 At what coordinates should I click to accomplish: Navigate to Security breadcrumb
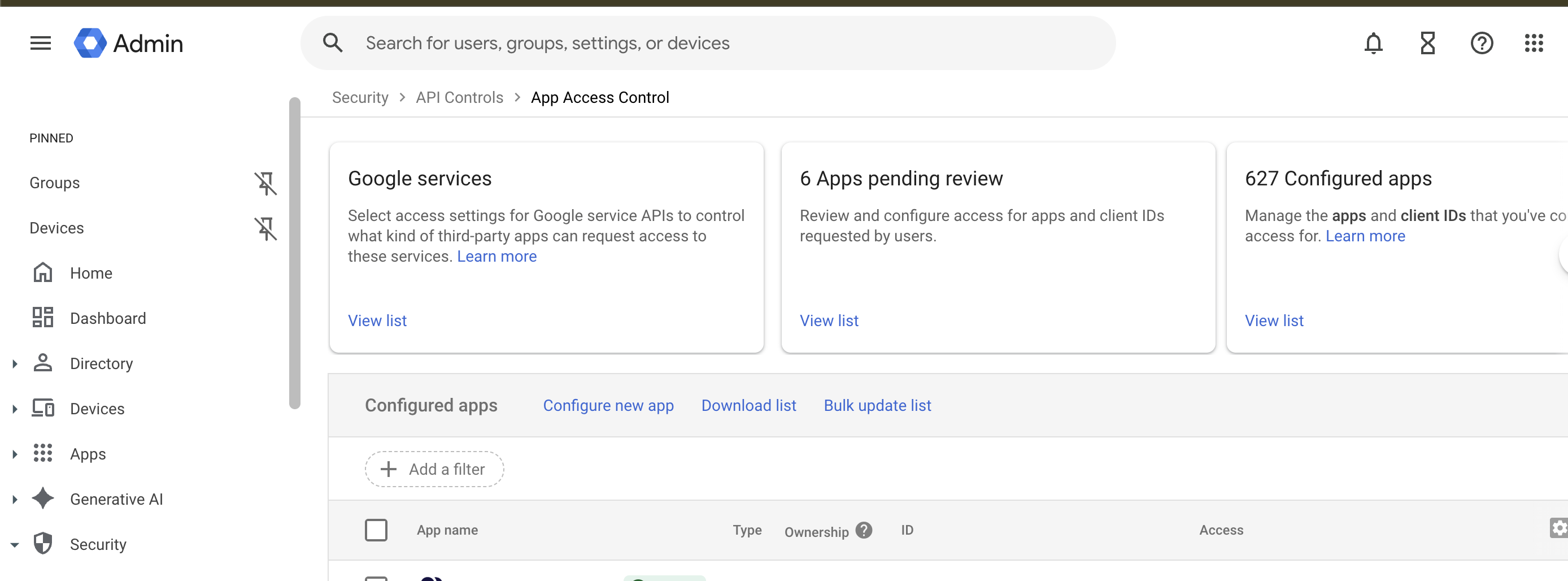coord(360,97)
